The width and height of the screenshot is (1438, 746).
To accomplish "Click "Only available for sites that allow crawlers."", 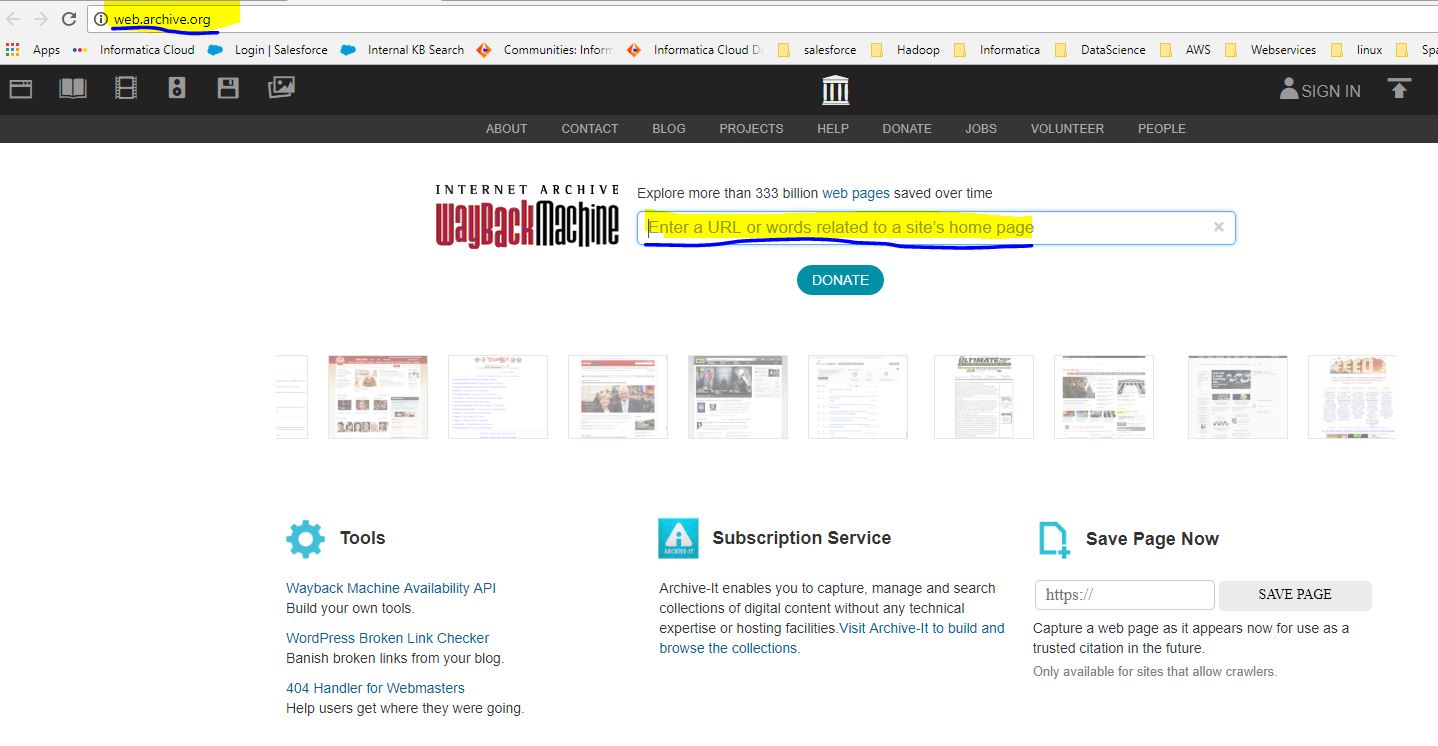I will pyautogui.click(x=1155, y=672).
